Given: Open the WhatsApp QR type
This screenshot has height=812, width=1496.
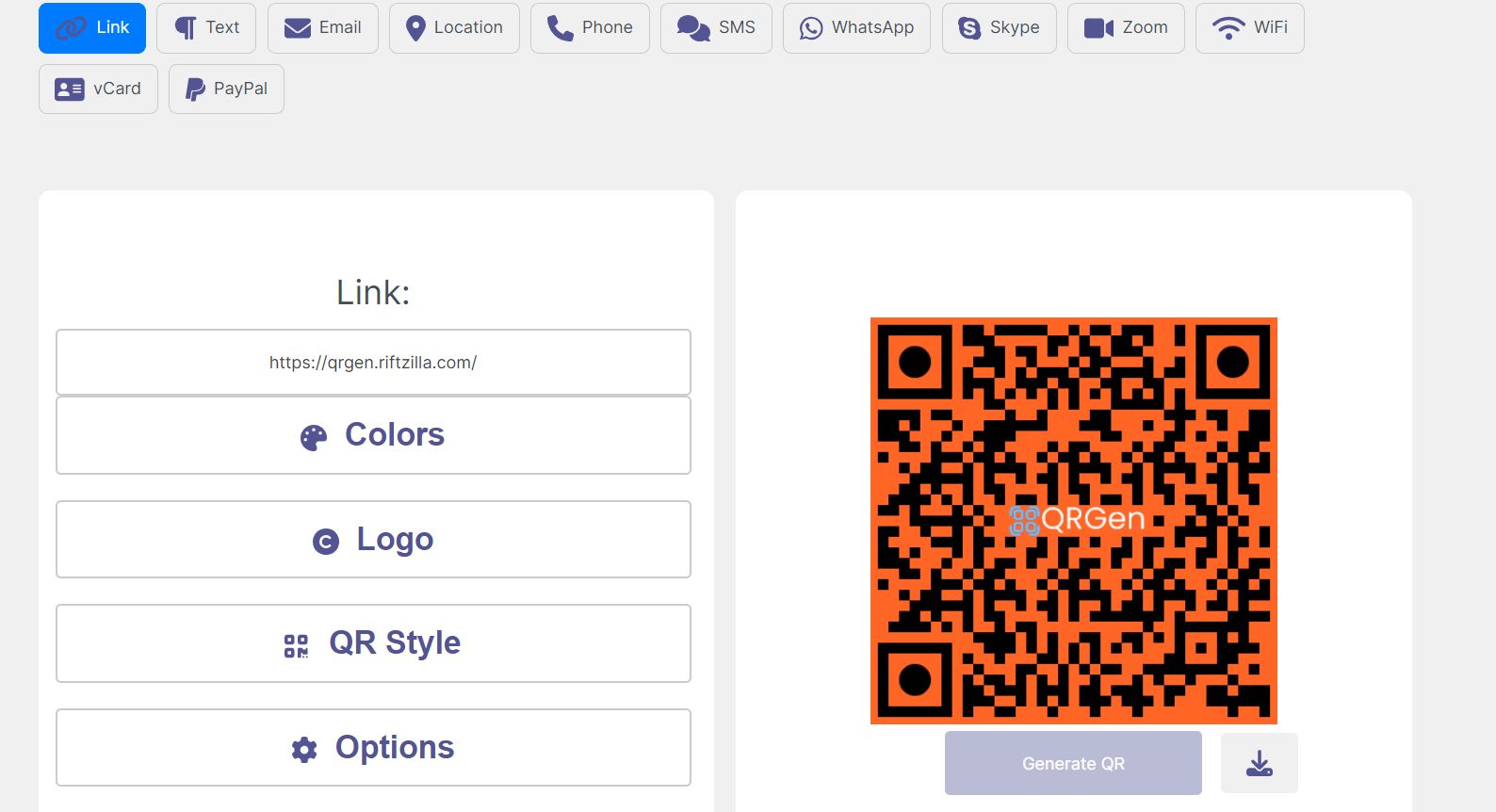Looking at the screenshot, I should tap(856, 28).
